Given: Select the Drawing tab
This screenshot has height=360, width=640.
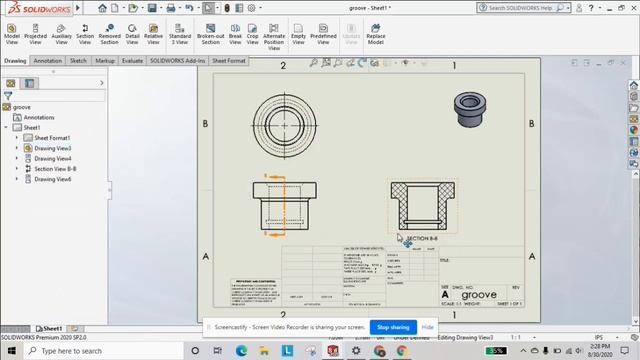Looking at the screenshot, I should click(x=15, y=60).
